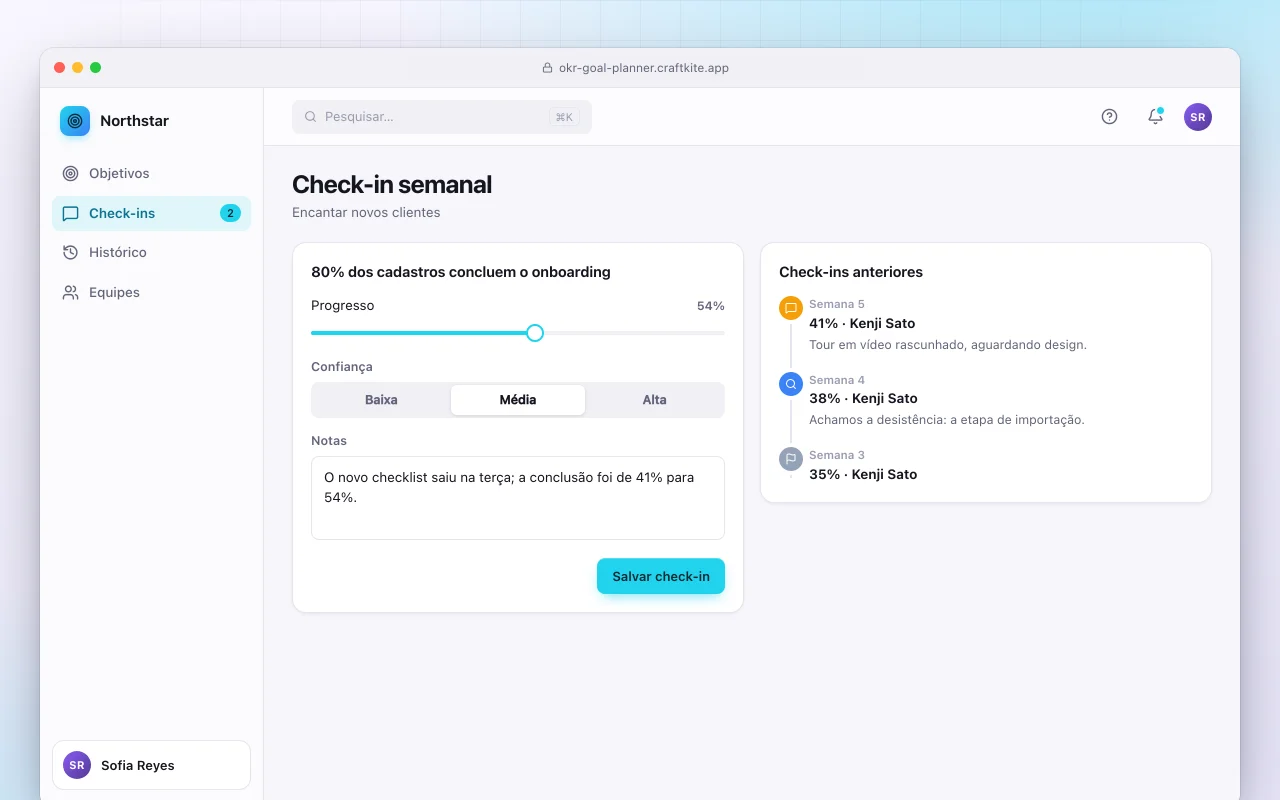Click the ⌘K shortcut hint
The width and height of the screenshot is (1280, 800).
[564, 117]
